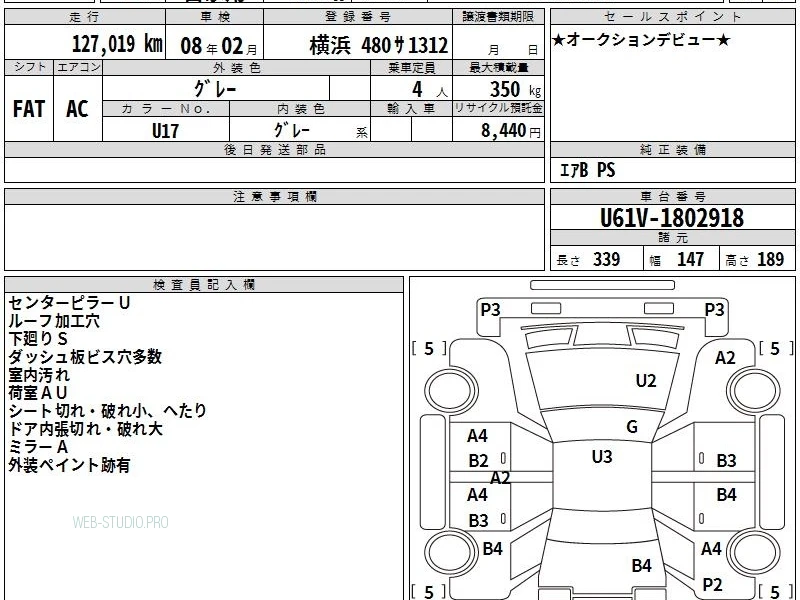Screen dimensions: 800x600
Task: Click the シフト header
Action: tap(29, 67)
